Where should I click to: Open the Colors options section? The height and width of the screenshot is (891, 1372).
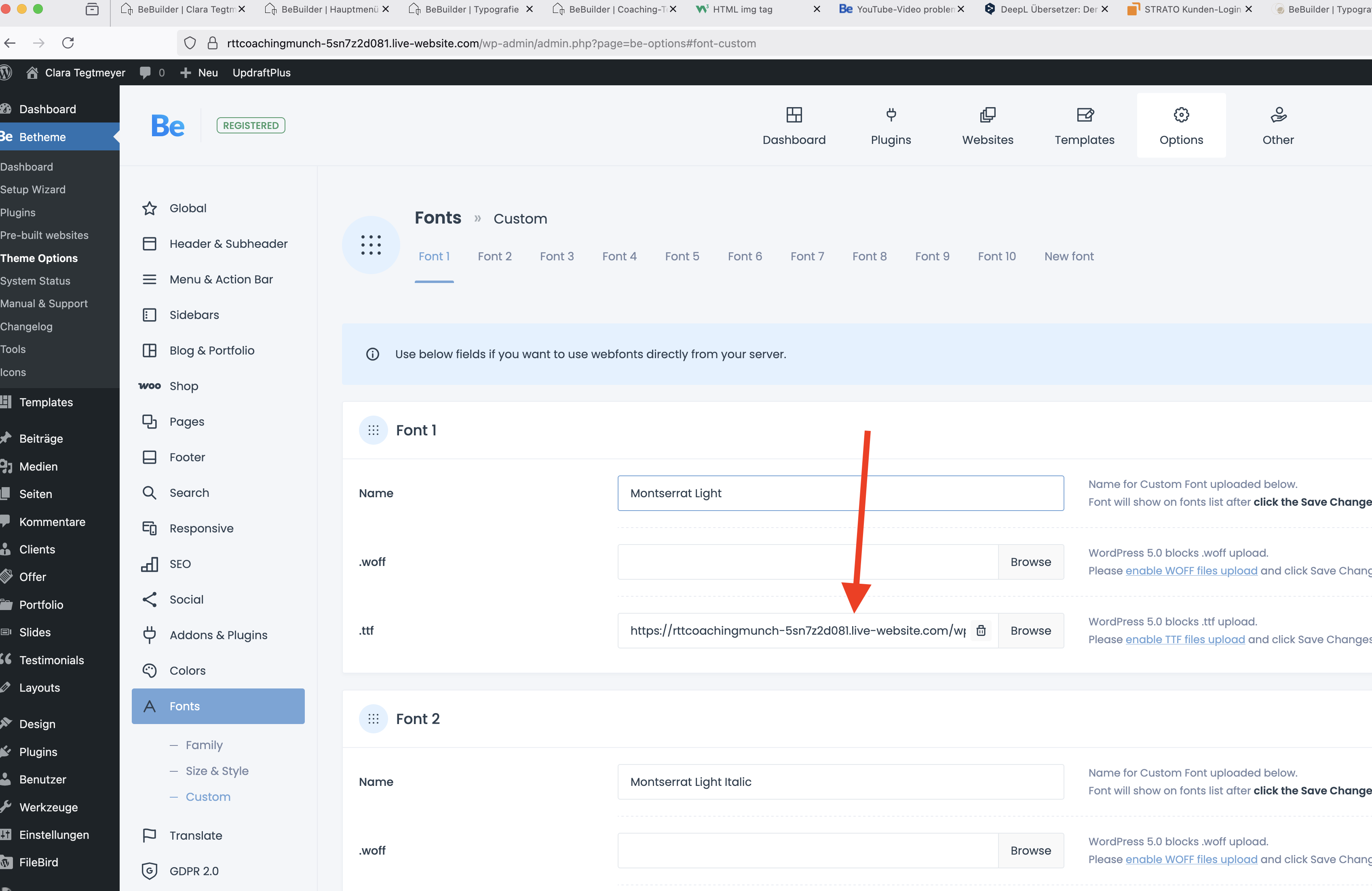click(187, 670)
